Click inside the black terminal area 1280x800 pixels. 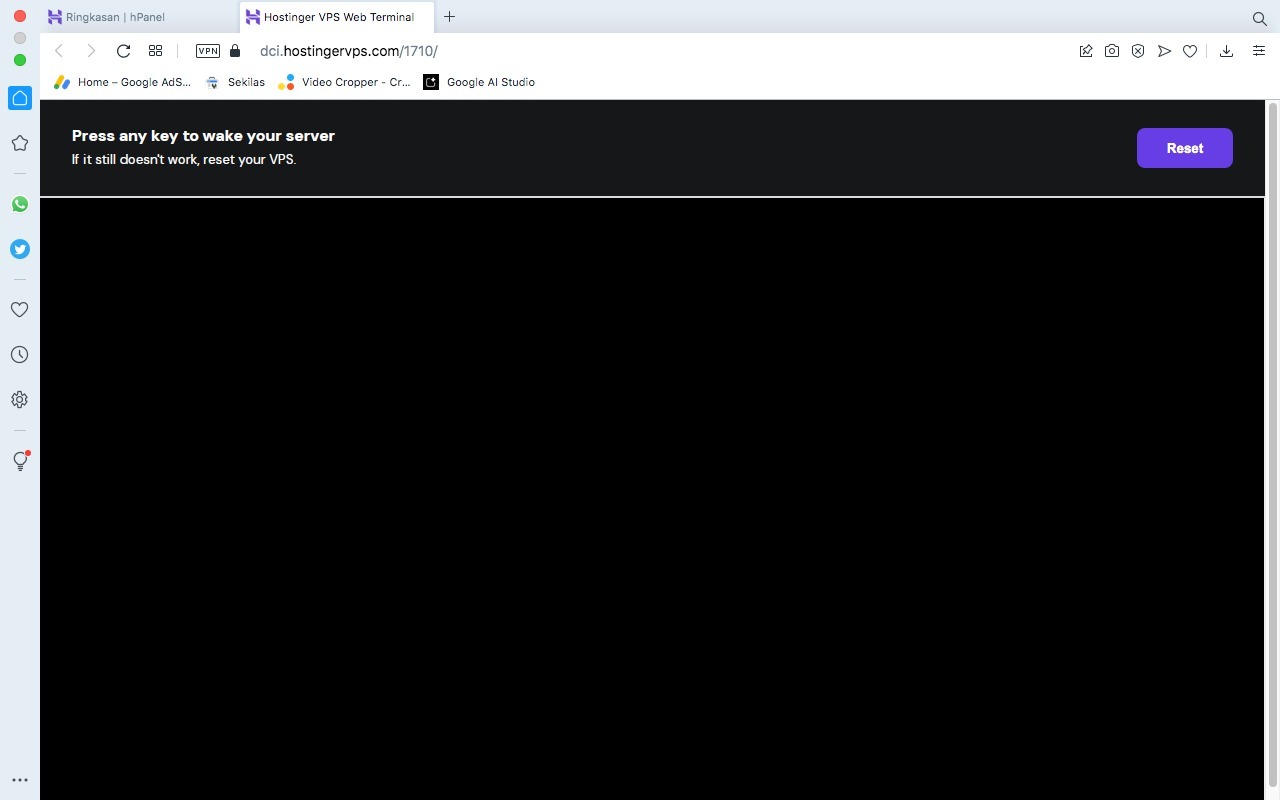click(652, 499)
